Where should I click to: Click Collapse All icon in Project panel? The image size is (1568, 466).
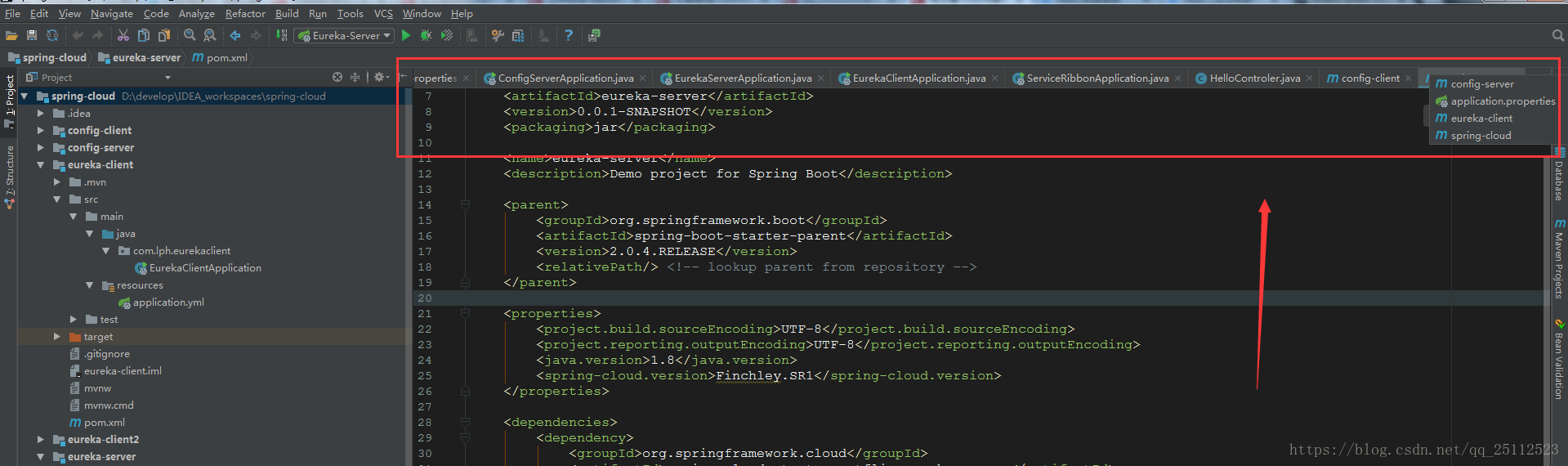355,77
